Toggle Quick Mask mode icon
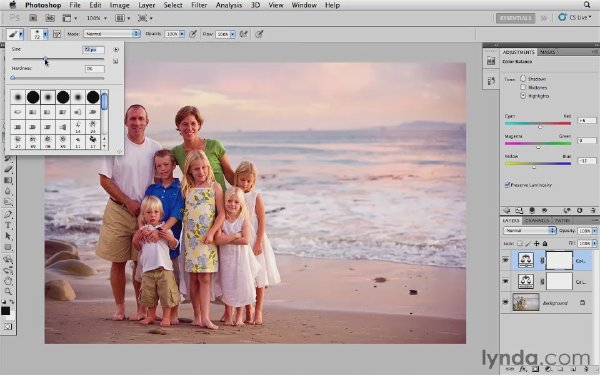Screen dimensions: 600x375 point(8,326)
